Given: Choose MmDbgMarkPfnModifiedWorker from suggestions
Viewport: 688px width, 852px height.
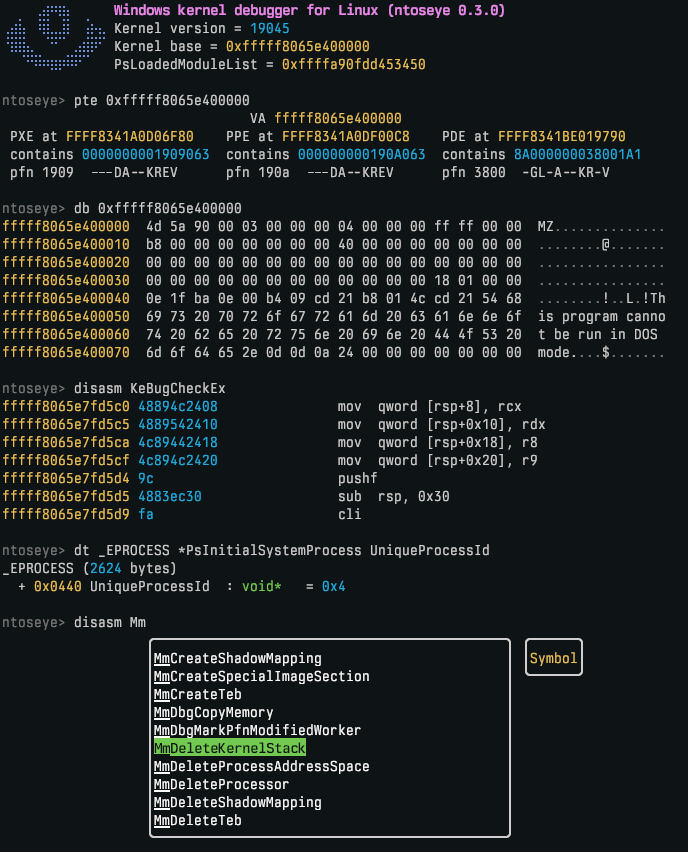Looking at the screenshot, I should 257,730.
